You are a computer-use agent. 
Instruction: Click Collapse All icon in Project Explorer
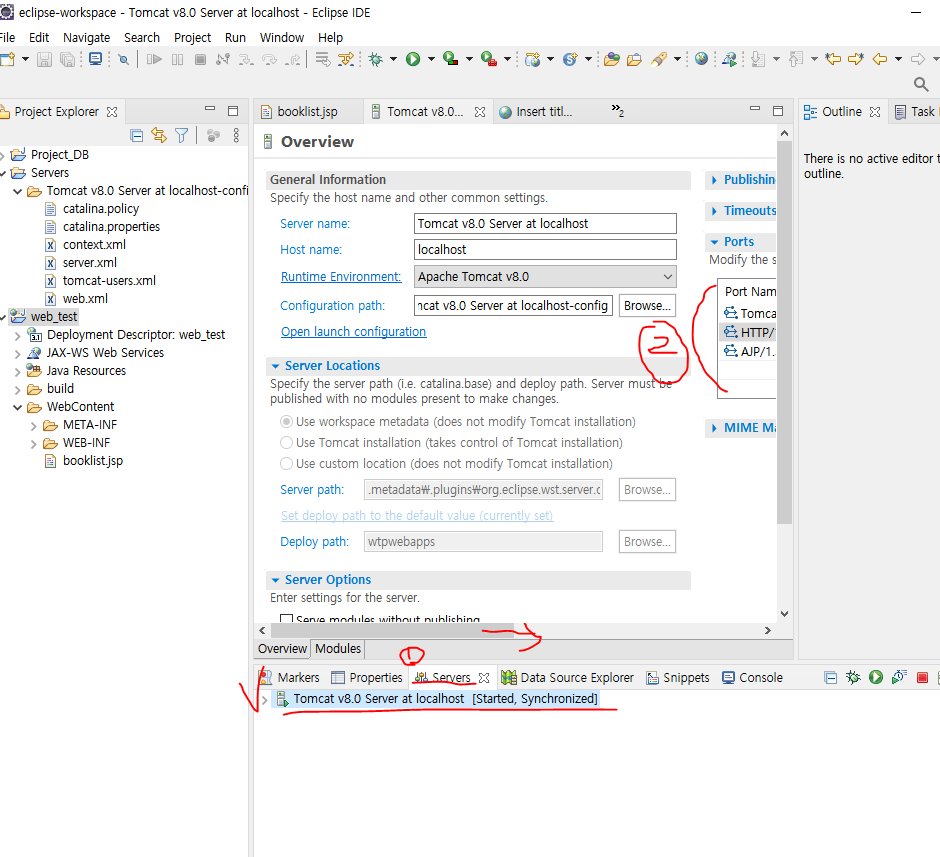click(137, 135)
